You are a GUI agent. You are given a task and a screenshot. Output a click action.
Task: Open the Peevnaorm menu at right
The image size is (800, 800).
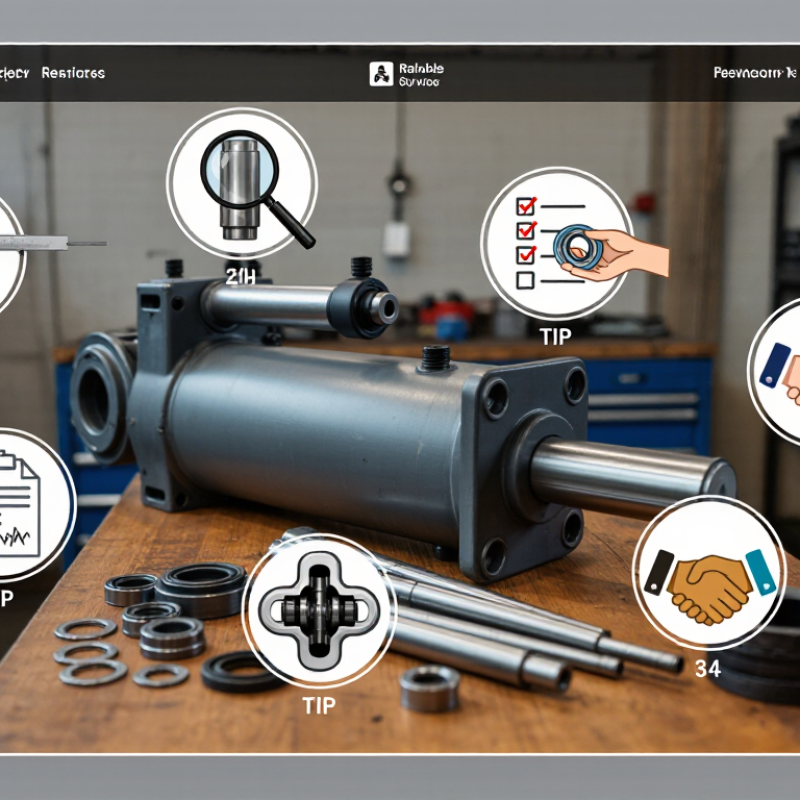755,73
